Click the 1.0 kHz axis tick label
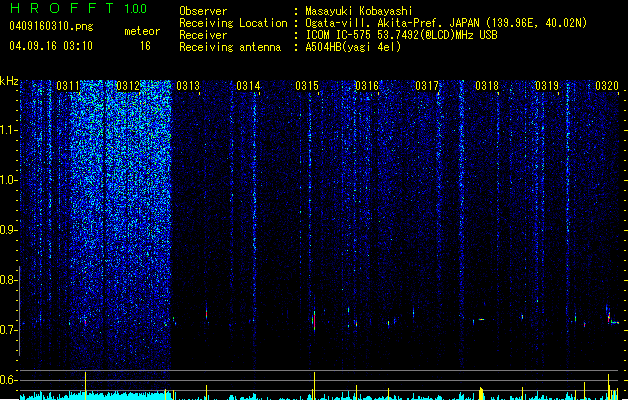Viewport: 629px width, 400px height. coord(8,180)
